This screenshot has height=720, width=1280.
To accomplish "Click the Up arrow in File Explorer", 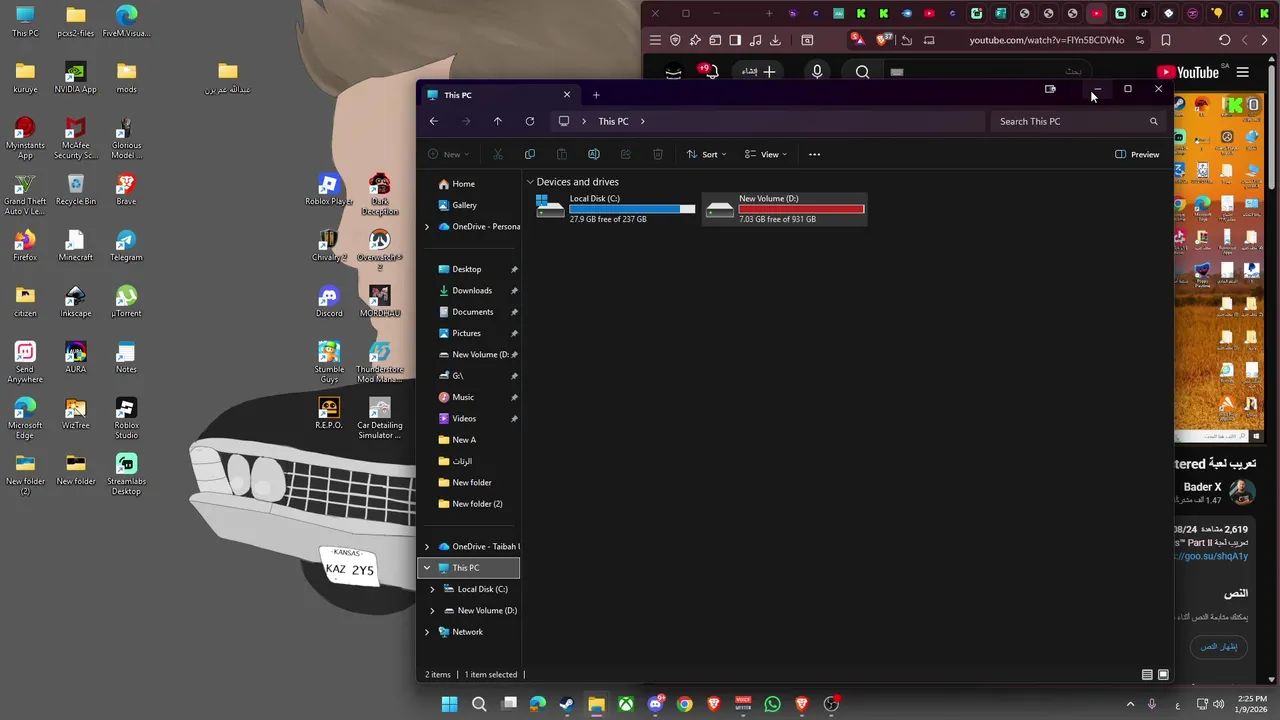I will coord(497,121).
